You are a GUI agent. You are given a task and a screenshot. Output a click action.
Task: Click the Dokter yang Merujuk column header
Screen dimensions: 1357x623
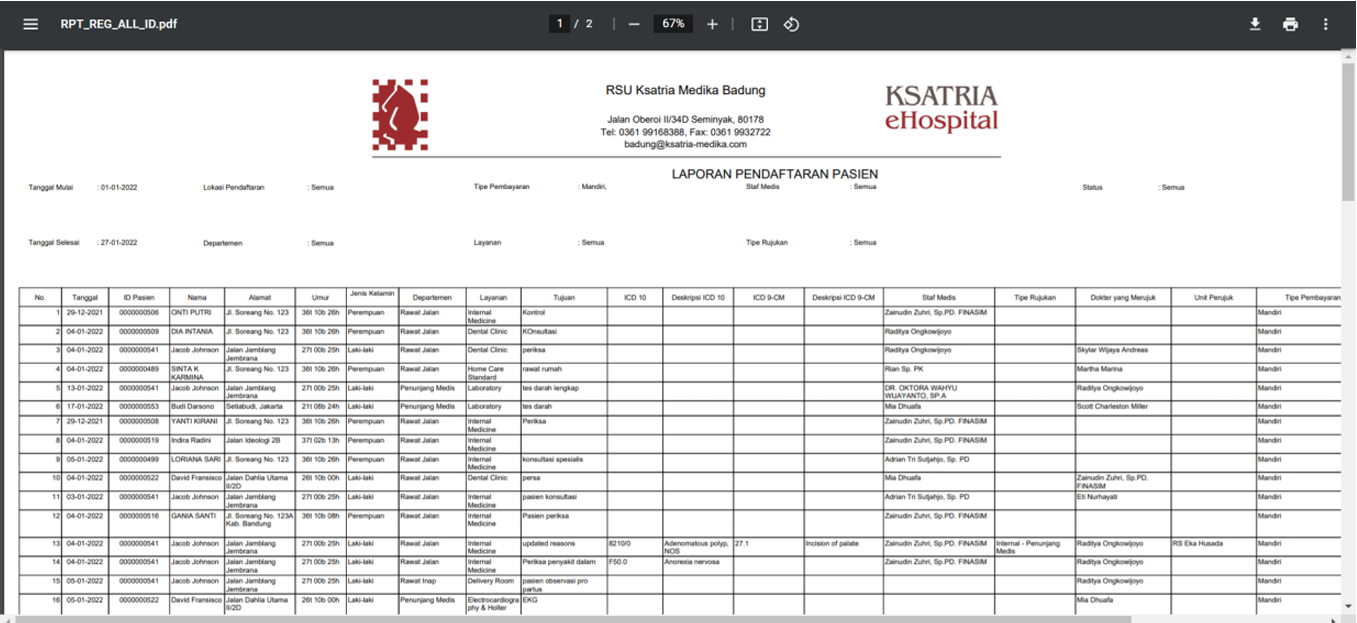click(x=1122, y=297)
